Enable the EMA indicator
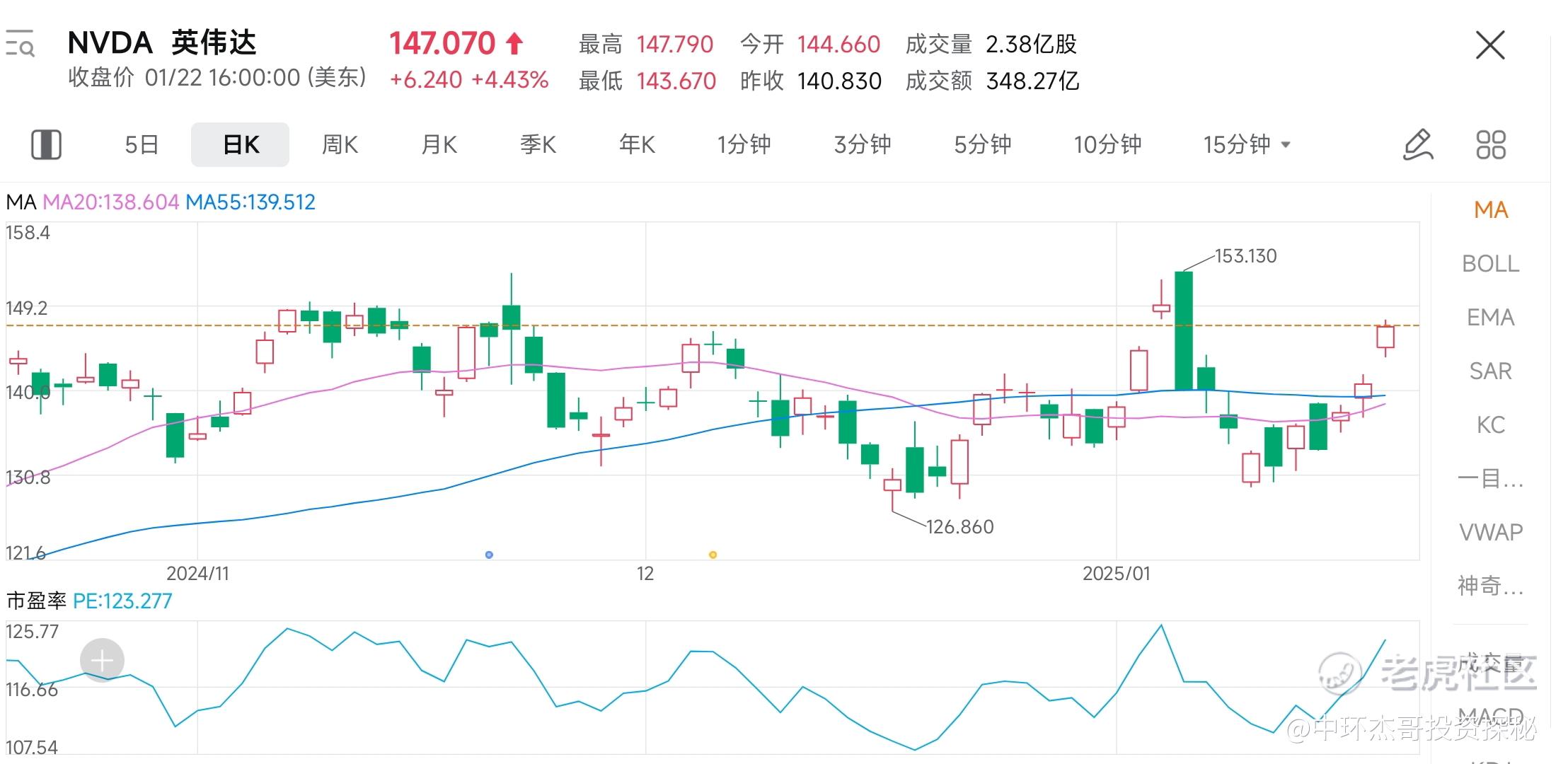 pos(1491,318)
